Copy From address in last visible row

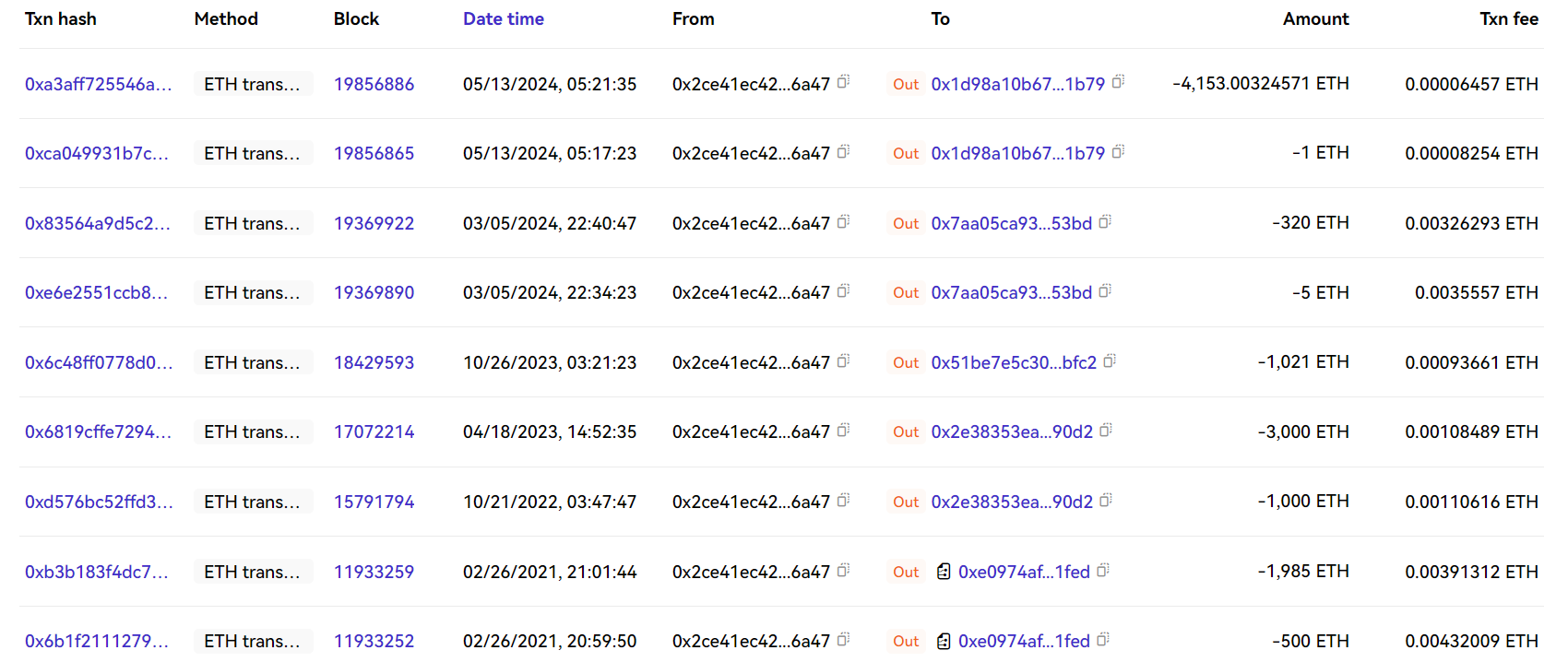(x=843, y=639)
